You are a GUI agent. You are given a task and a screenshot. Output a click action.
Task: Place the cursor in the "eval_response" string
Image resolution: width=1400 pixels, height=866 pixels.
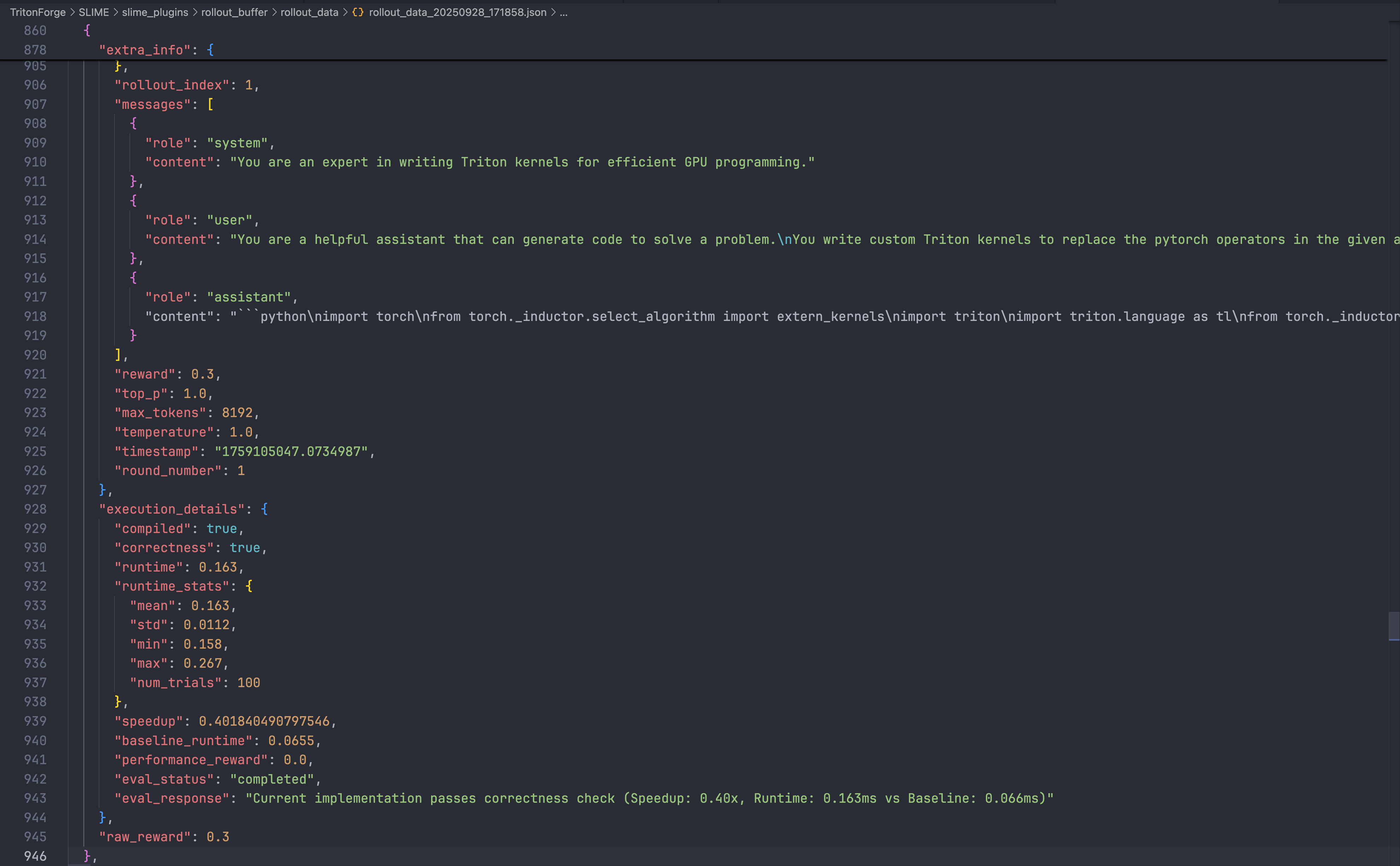click(x=649, y=798)
